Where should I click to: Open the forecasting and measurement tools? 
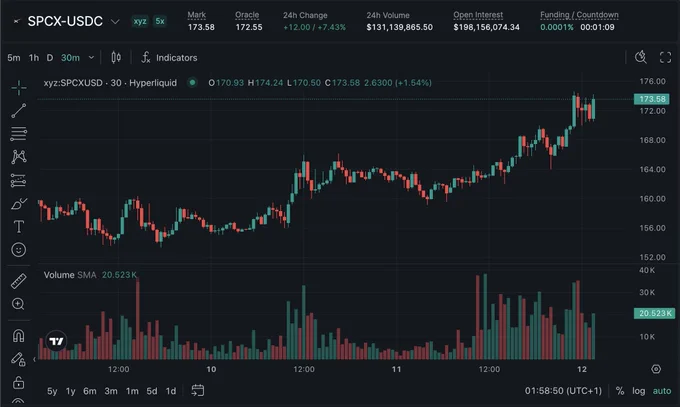coord(19,180)
